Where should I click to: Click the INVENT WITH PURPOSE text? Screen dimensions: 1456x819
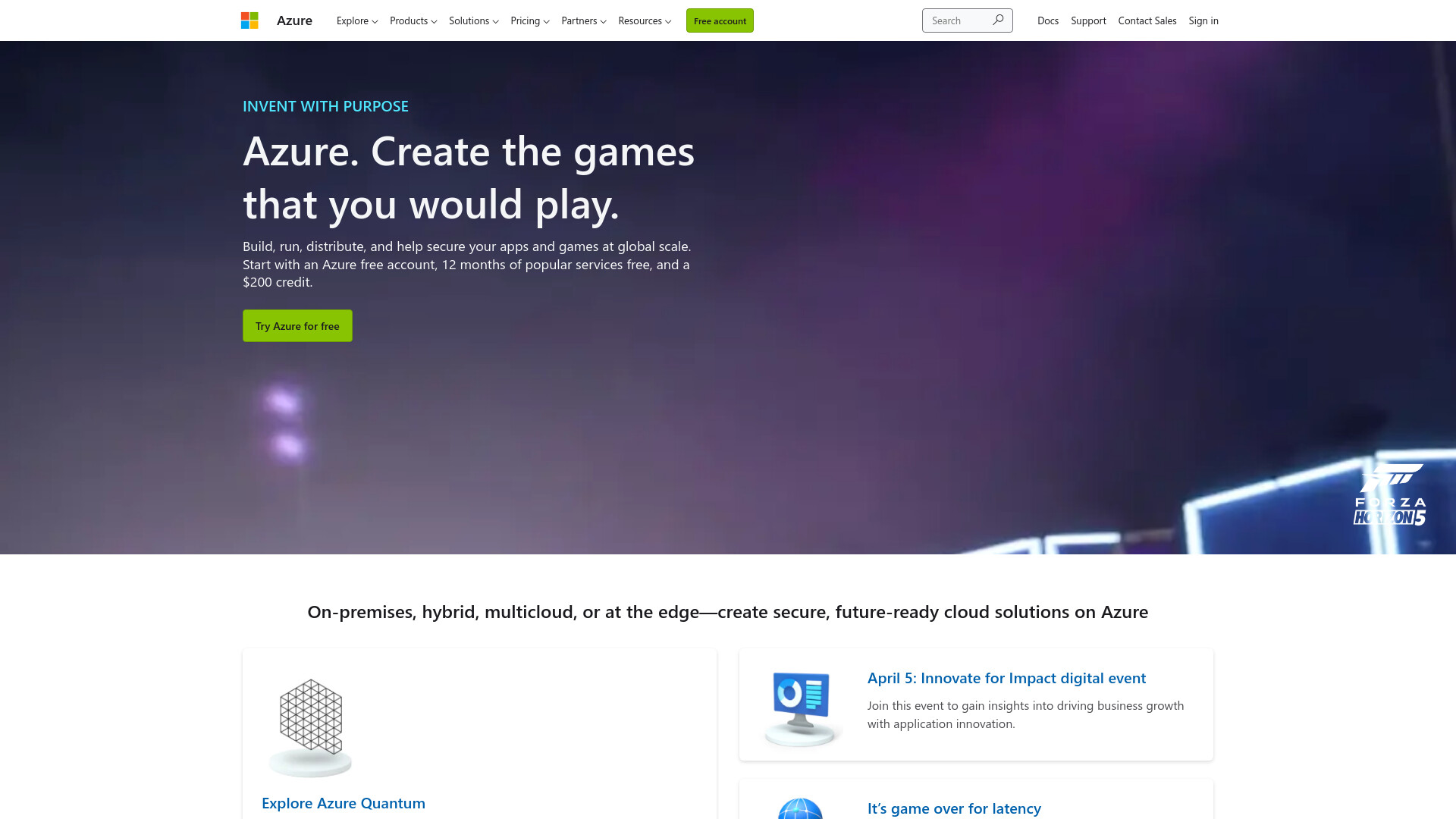[325, 106]
